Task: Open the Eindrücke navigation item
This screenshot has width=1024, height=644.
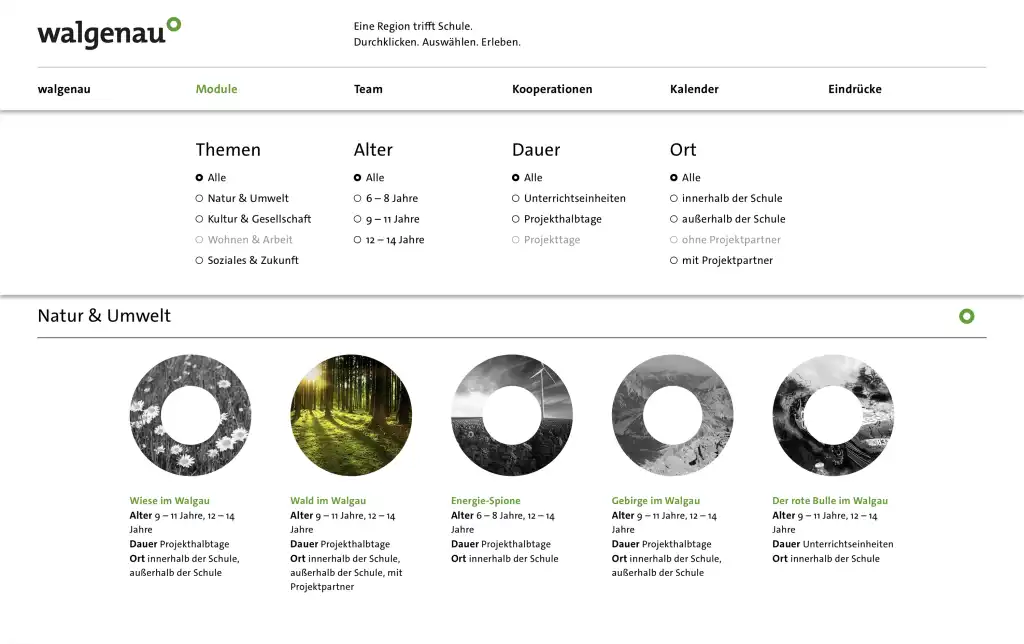Action: 855,89
